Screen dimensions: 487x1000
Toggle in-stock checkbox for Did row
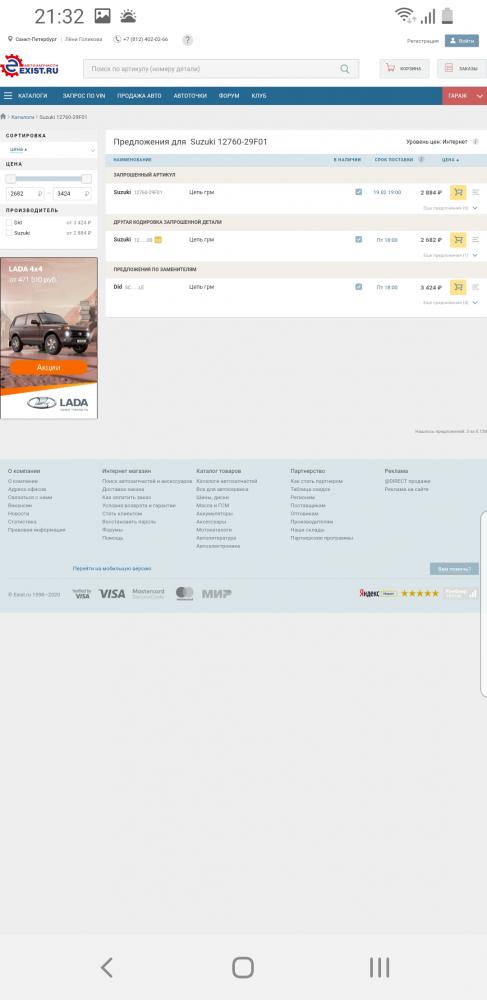[358, 287]
